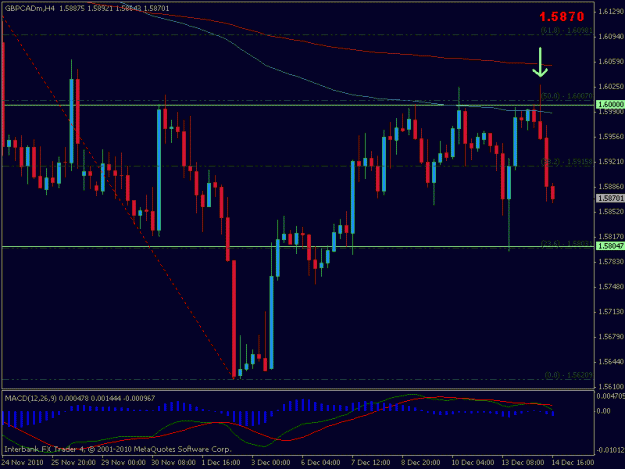This screenshot has width=625, height=469.
Task: Click the 1.57130 price scale value
Action: click(611, 312)
